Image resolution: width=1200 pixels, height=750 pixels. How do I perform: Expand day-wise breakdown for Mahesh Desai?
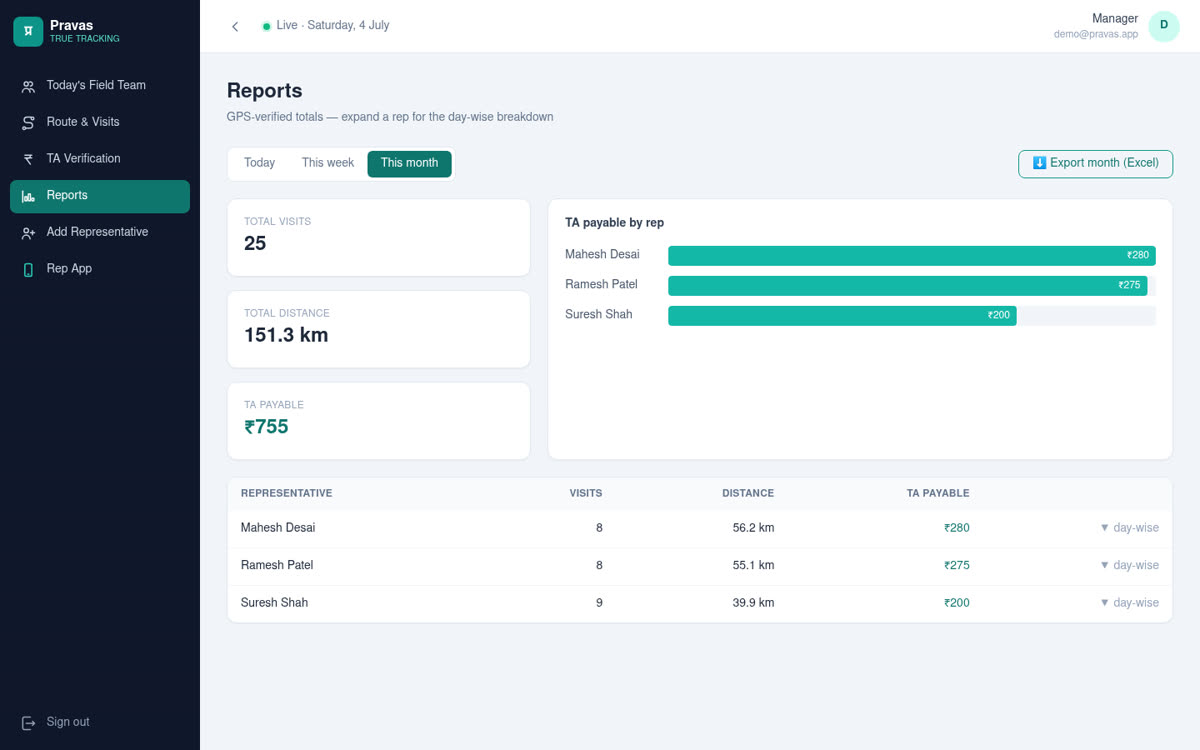(x=1129, y=528)
